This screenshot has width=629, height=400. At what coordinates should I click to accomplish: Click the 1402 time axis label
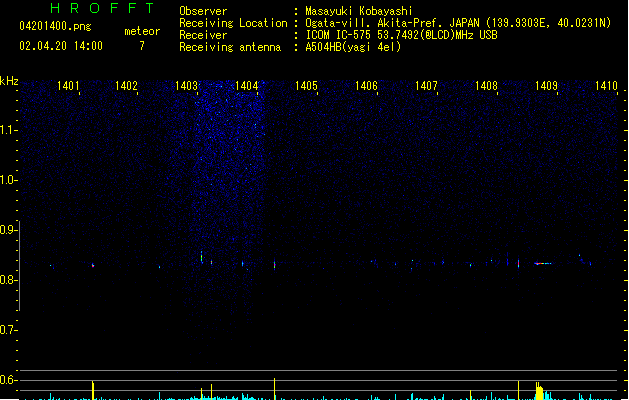pos(126,86)
